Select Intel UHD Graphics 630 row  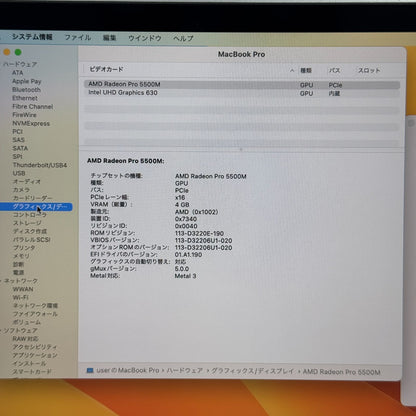coord(242,93)
